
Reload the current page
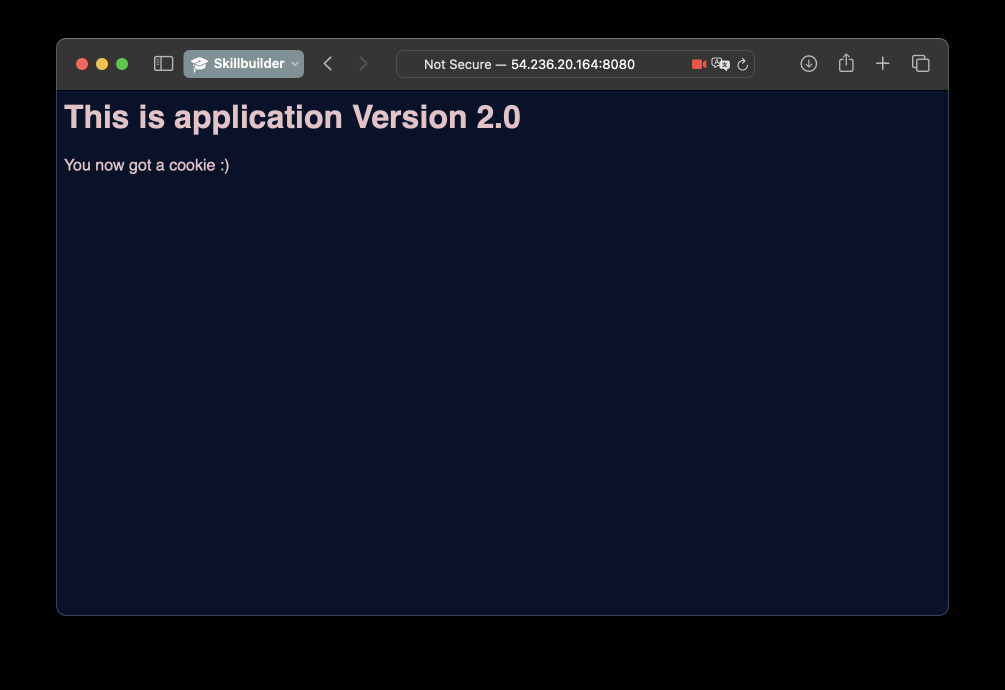point(743,64)
